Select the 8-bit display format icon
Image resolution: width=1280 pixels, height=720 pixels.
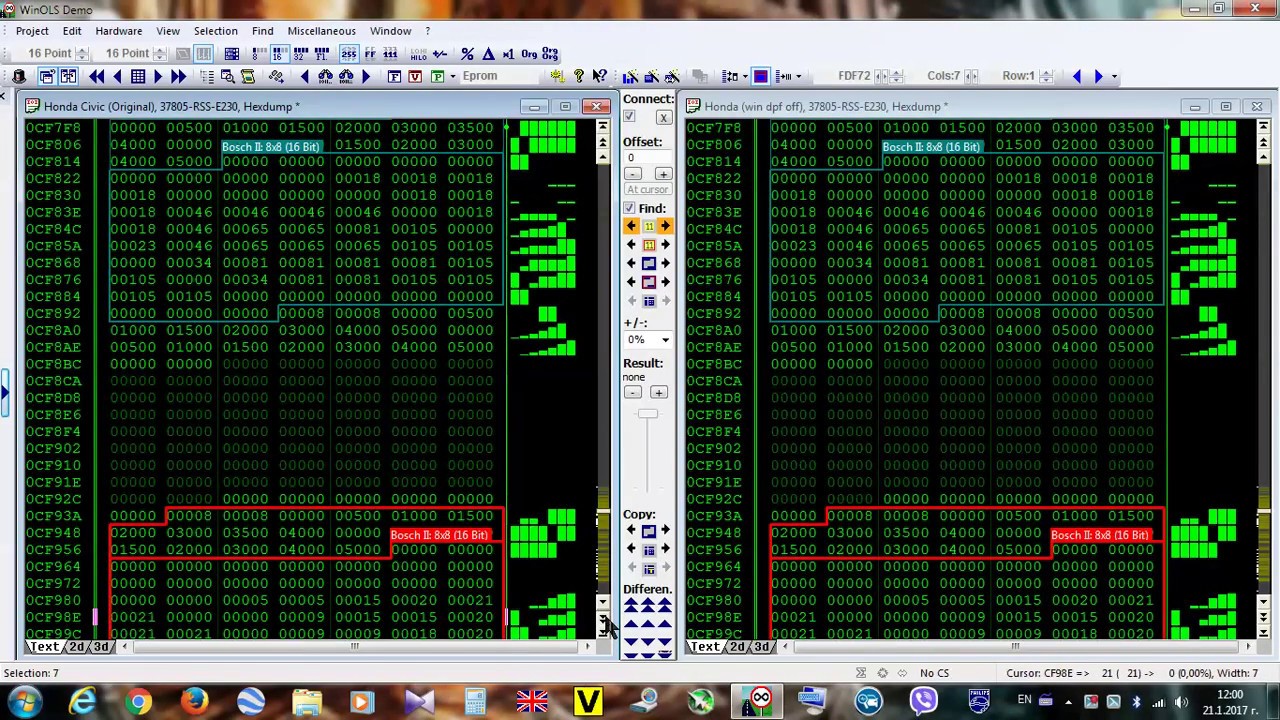coord(259,54)
